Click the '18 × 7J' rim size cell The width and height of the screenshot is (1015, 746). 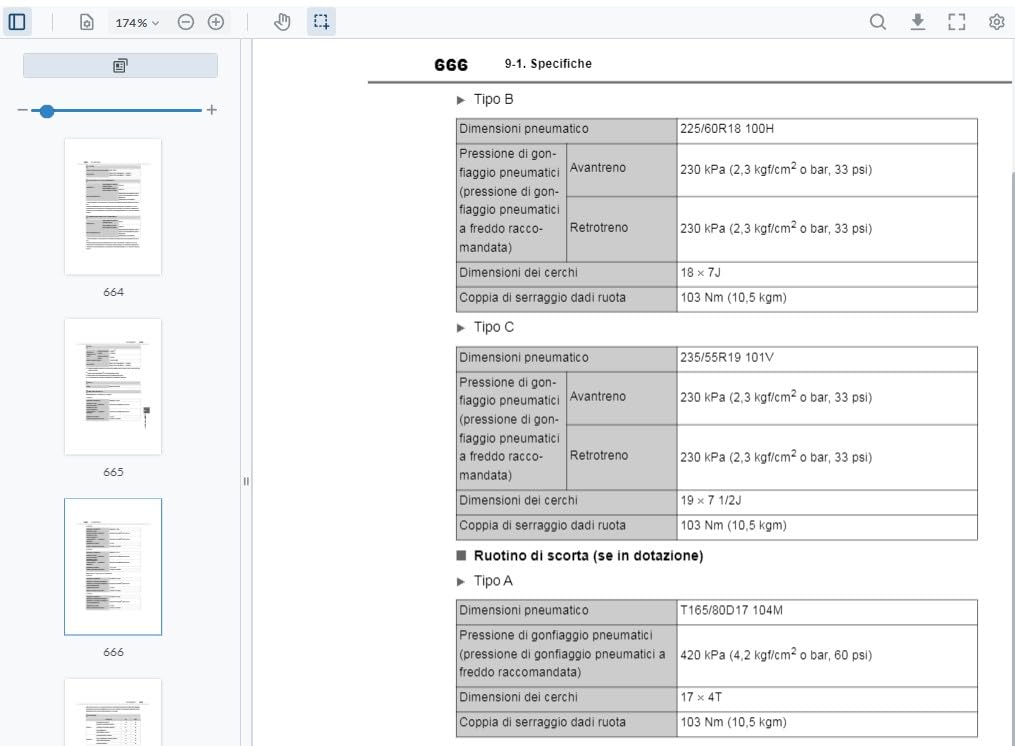(827, 273)
